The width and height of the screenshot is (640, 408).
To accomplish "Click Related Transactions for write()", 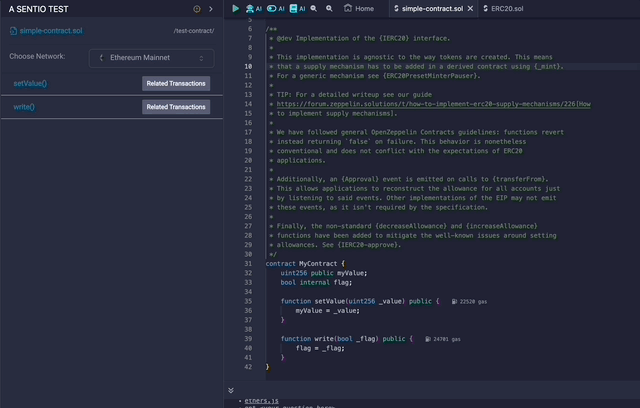I will pyautogui.click(x=176, y=106).
